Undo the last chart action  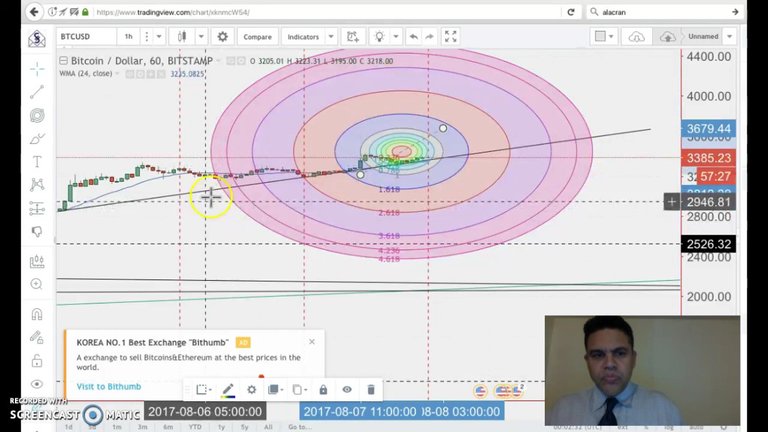[x=414, y=37]
